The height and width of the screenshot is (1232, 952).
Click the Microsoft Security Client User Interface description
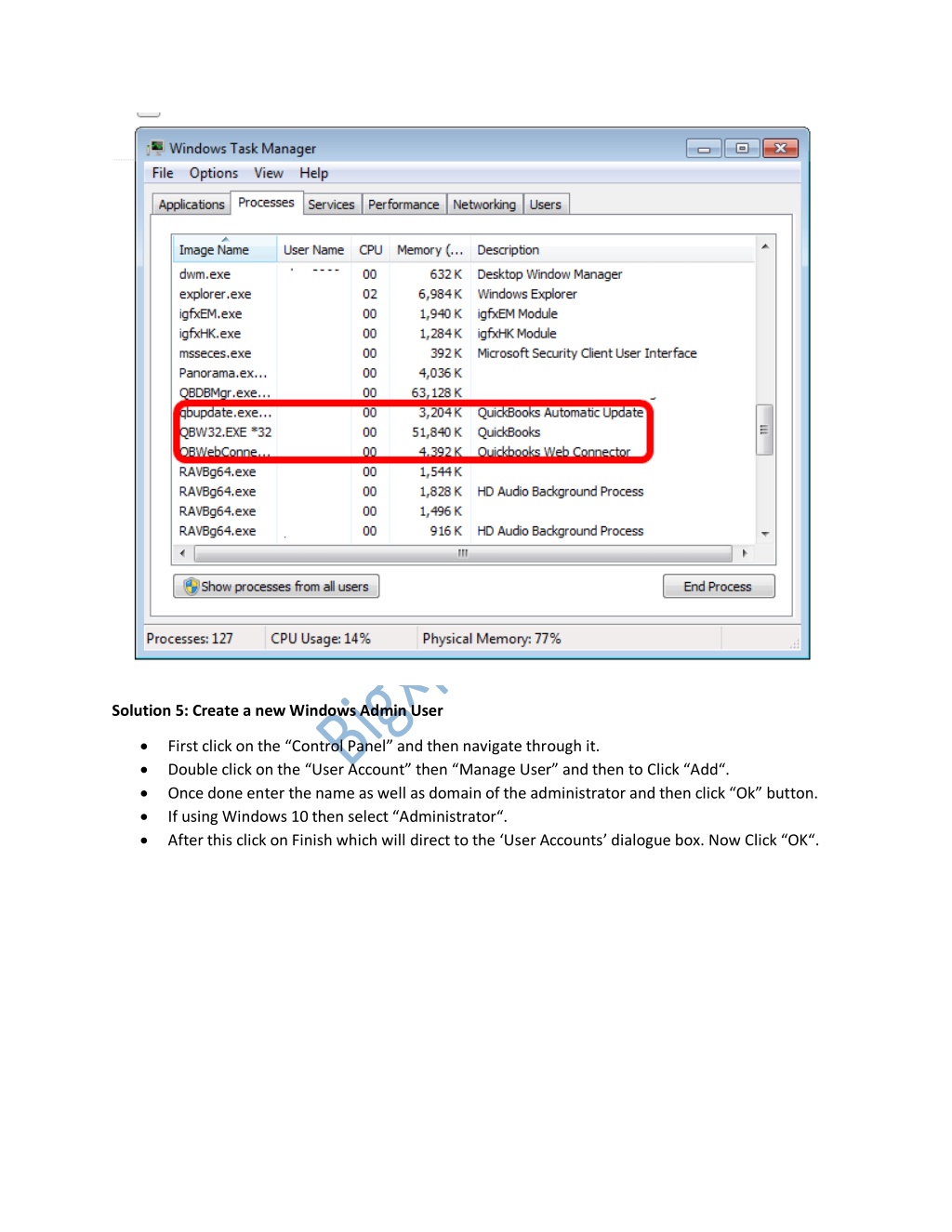click(x=587, y=353)
